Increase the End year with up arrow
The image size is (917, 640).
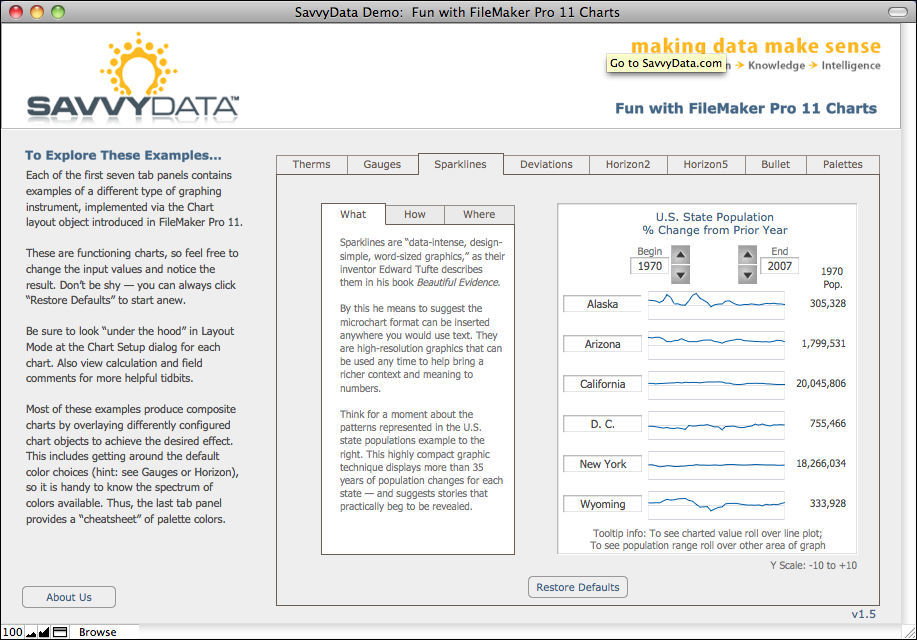747,254
